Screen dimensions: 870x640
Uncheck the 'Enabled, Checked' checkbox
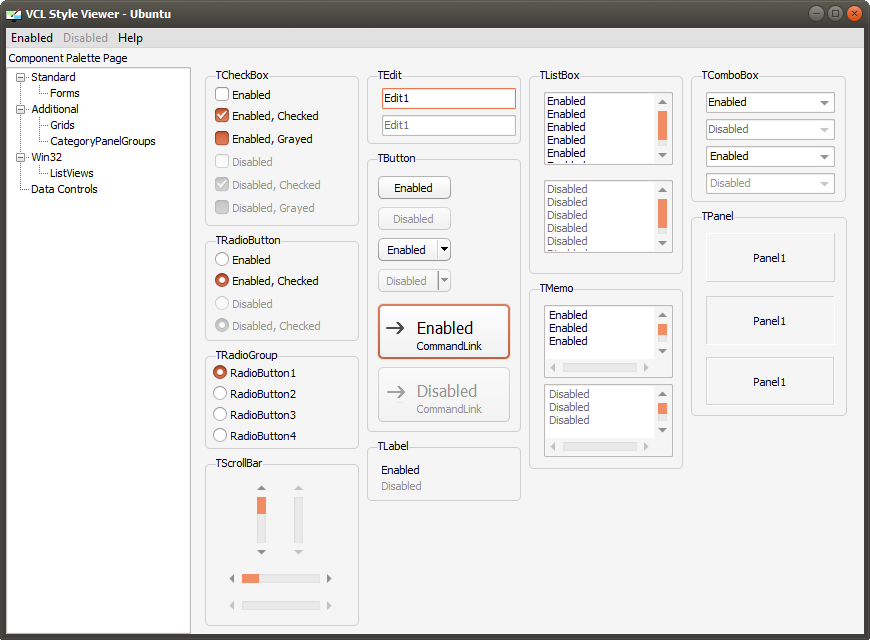coord(222,115)
